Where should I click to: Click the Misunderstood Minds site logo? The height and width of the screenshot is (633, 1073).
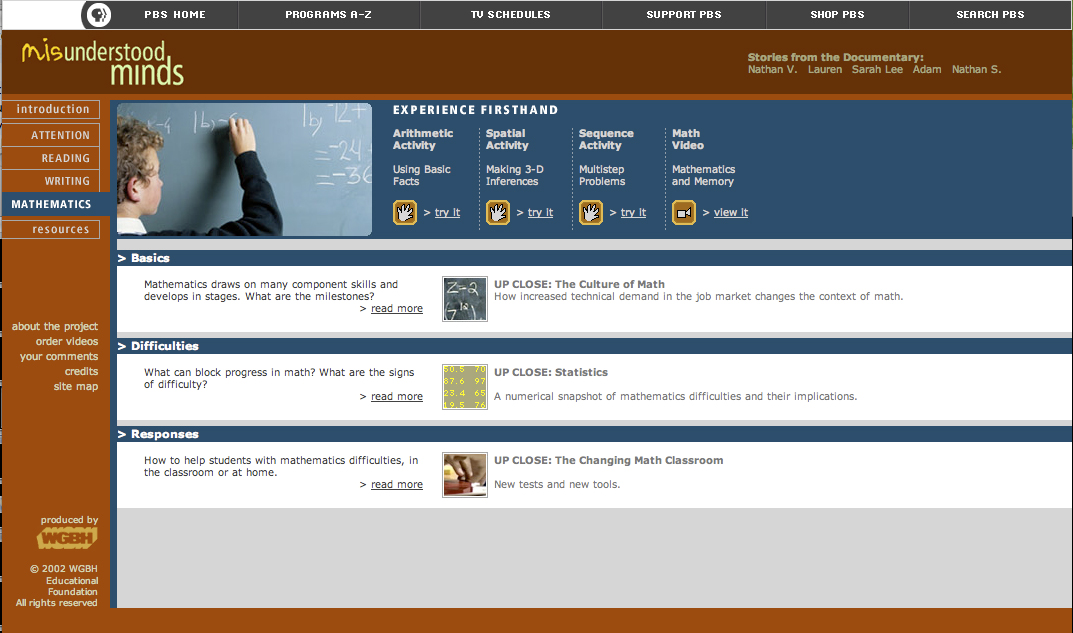[103, 62]
